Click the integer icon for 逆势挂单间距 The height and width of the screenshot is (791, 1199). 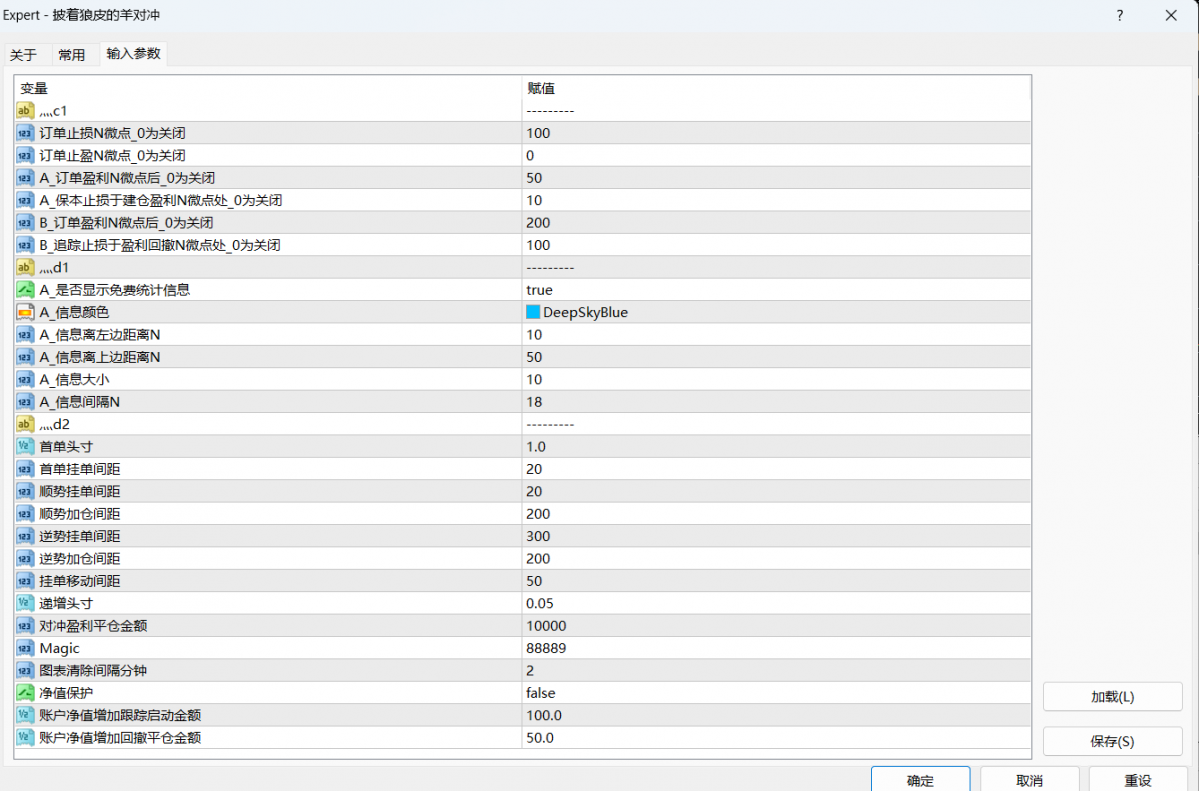pos(25,536)
